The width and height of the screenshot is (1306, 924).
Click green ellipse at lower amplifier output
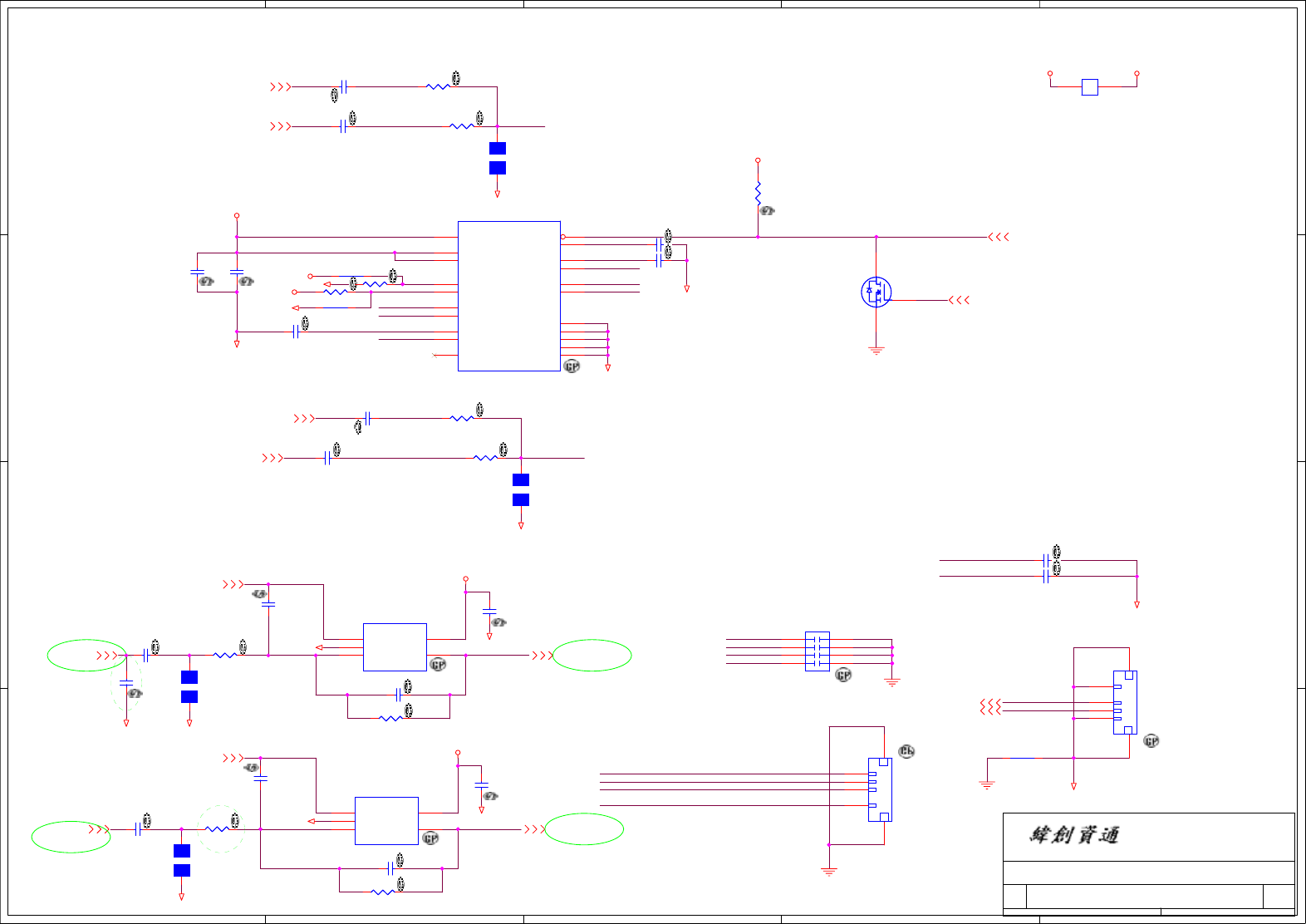click(x=584, y=828)
